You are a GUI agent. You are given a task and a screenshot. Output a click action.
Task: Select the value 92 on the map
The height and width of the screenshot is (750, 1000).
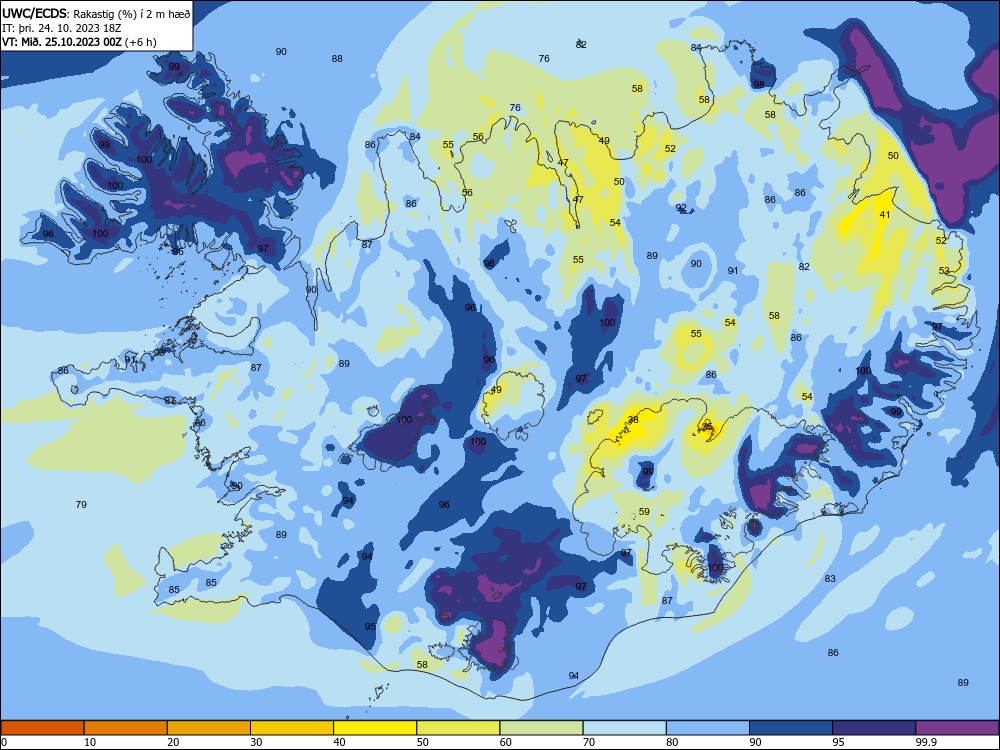681,208
